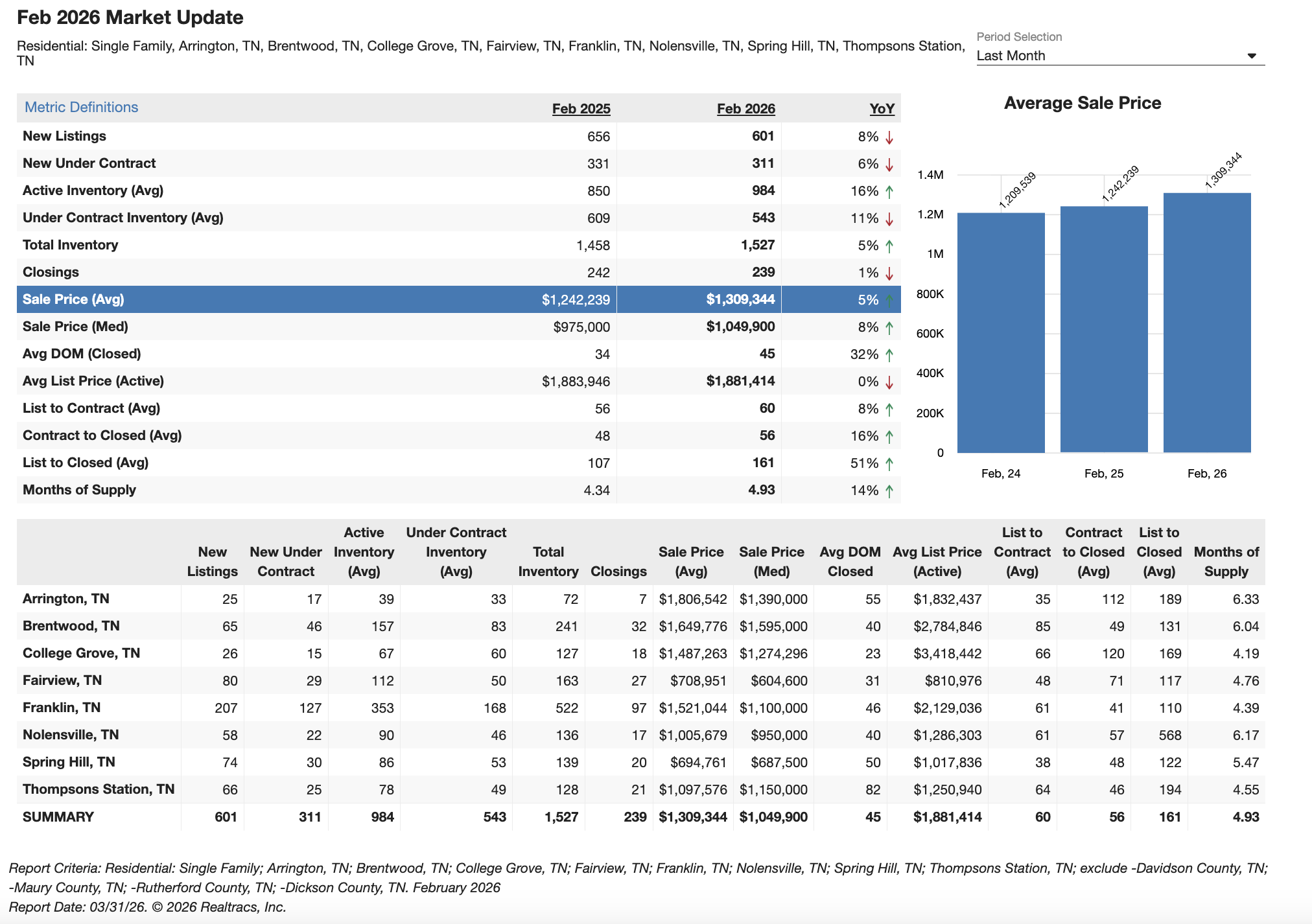Click the List to Closed up arrow
The height and width of the screenshot is (924, 1312).
pyautogui.click(x=889, y=464)
